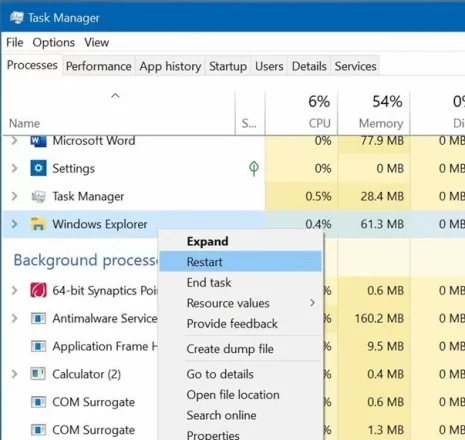Click the Windows Explorer folder icon

coord(38,224)
